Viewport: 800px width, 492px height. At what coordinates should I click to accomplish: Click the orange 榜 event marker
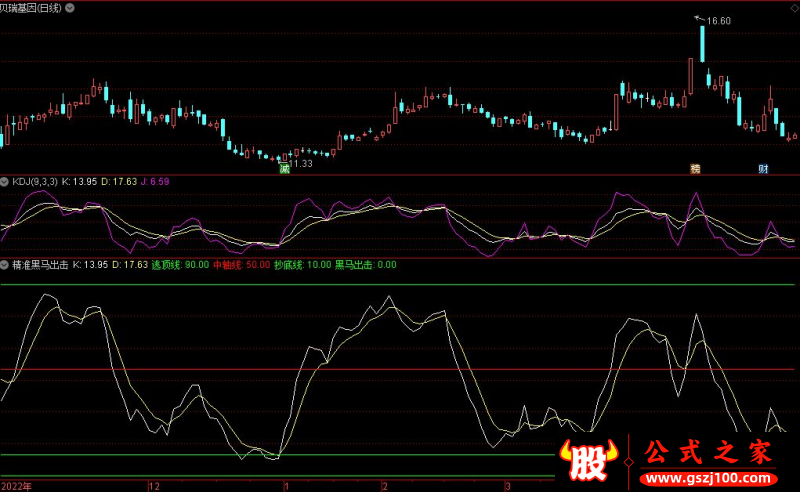point(695,169)
